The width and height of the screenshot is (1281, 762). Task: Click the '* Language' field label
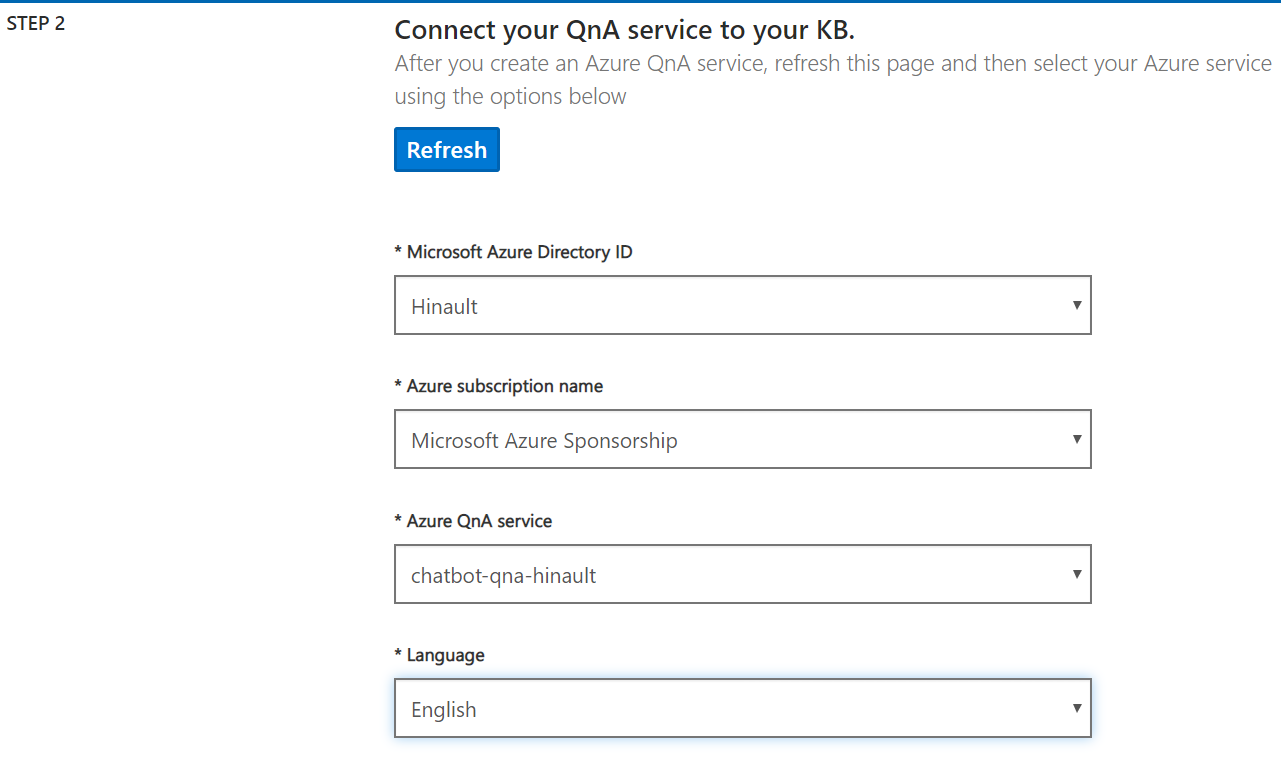point(440,655)
